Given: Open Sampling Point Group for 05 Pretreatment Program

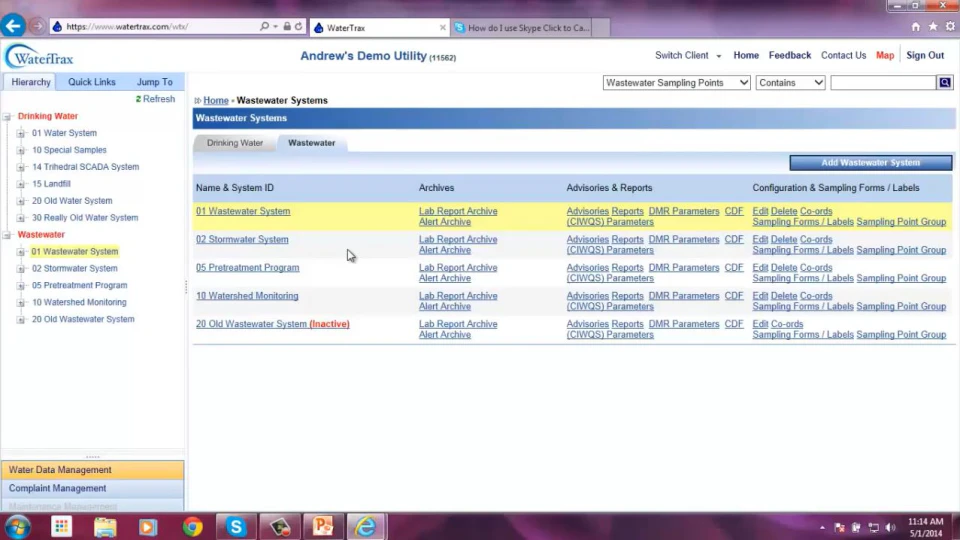Looking at the screenshot, I should 901,278.
